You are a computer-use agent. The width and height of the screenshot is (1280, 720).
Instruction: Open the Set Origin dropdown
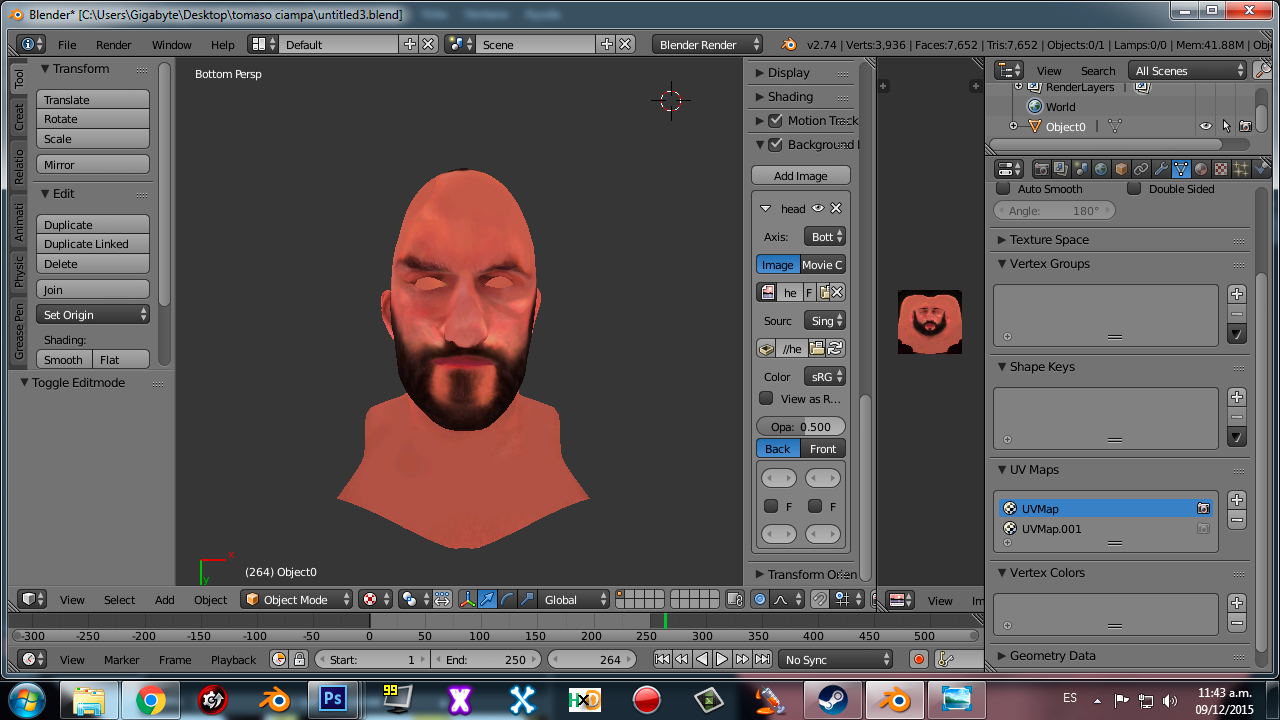point(93,314)
